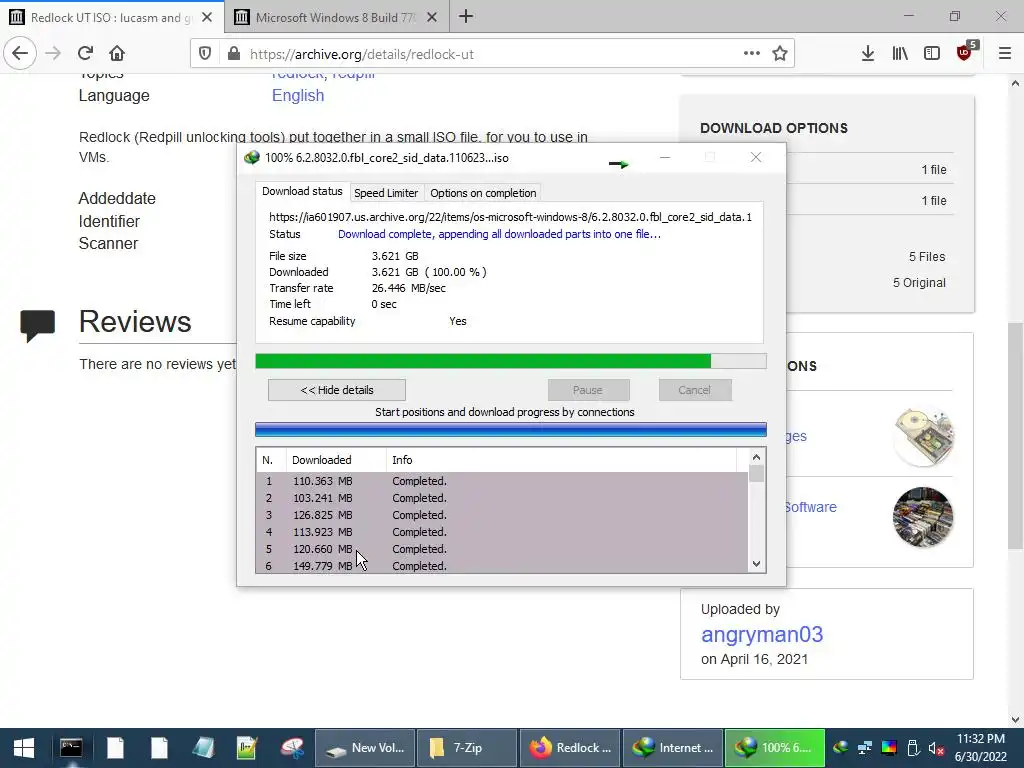Click the 5 Original download option
The image size is (1024, 768).
[x=919, y=283]
